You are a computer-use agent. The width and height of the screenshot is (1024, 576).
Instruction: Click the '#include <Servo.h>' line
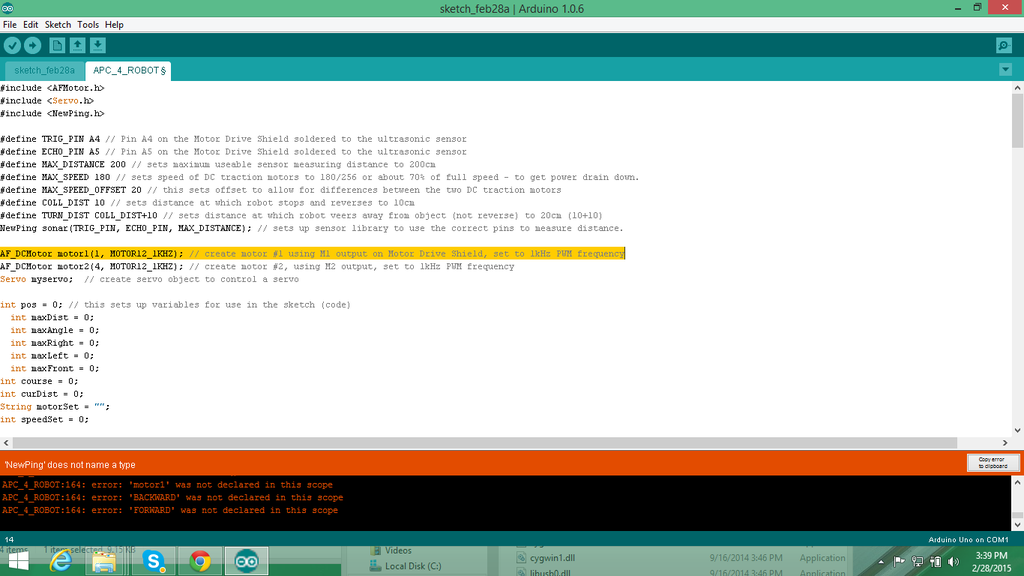pyautogui.click(x=47, y=101)
